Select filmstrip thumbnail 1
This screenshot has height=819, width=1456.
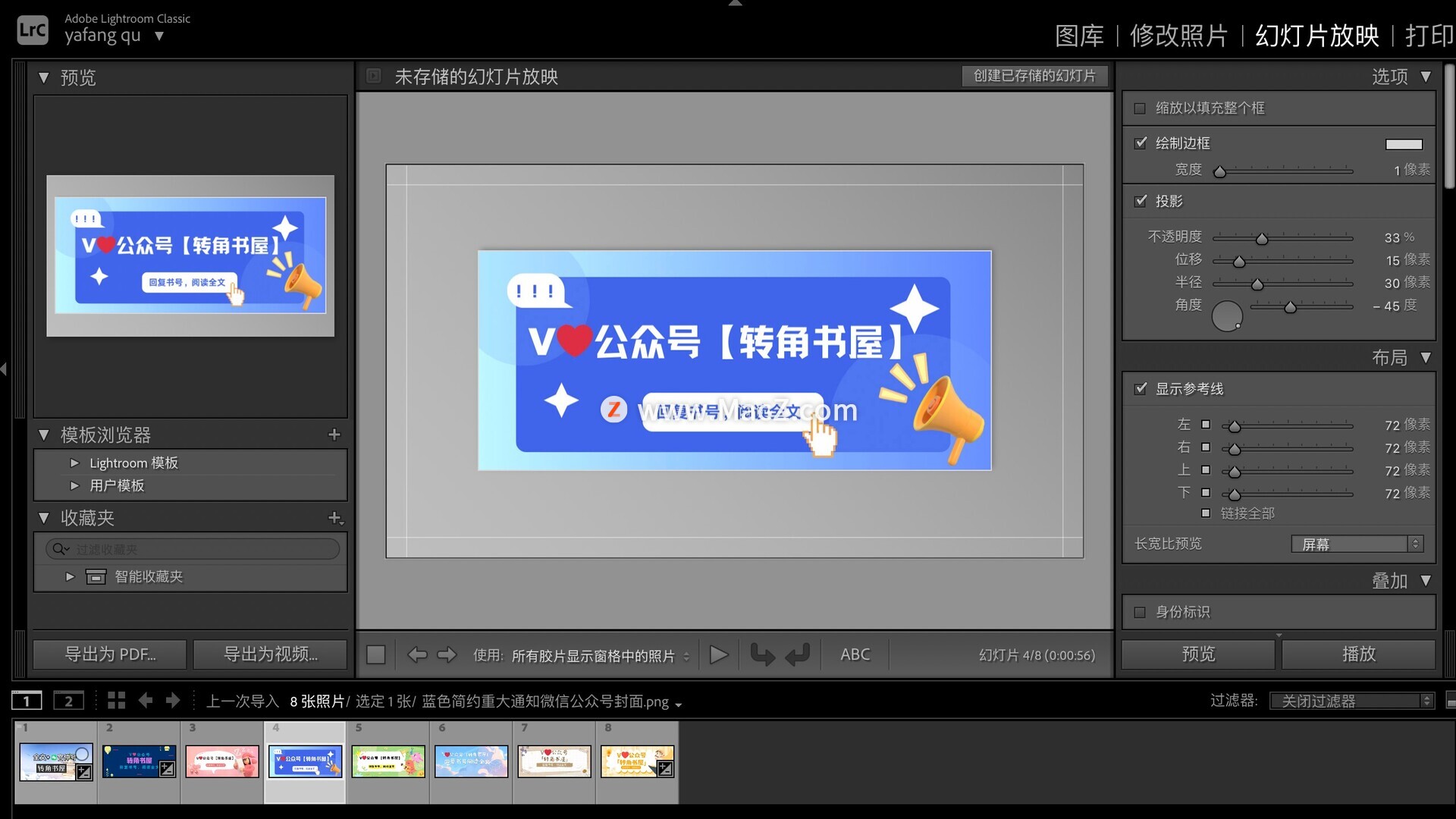pos(56,761)
